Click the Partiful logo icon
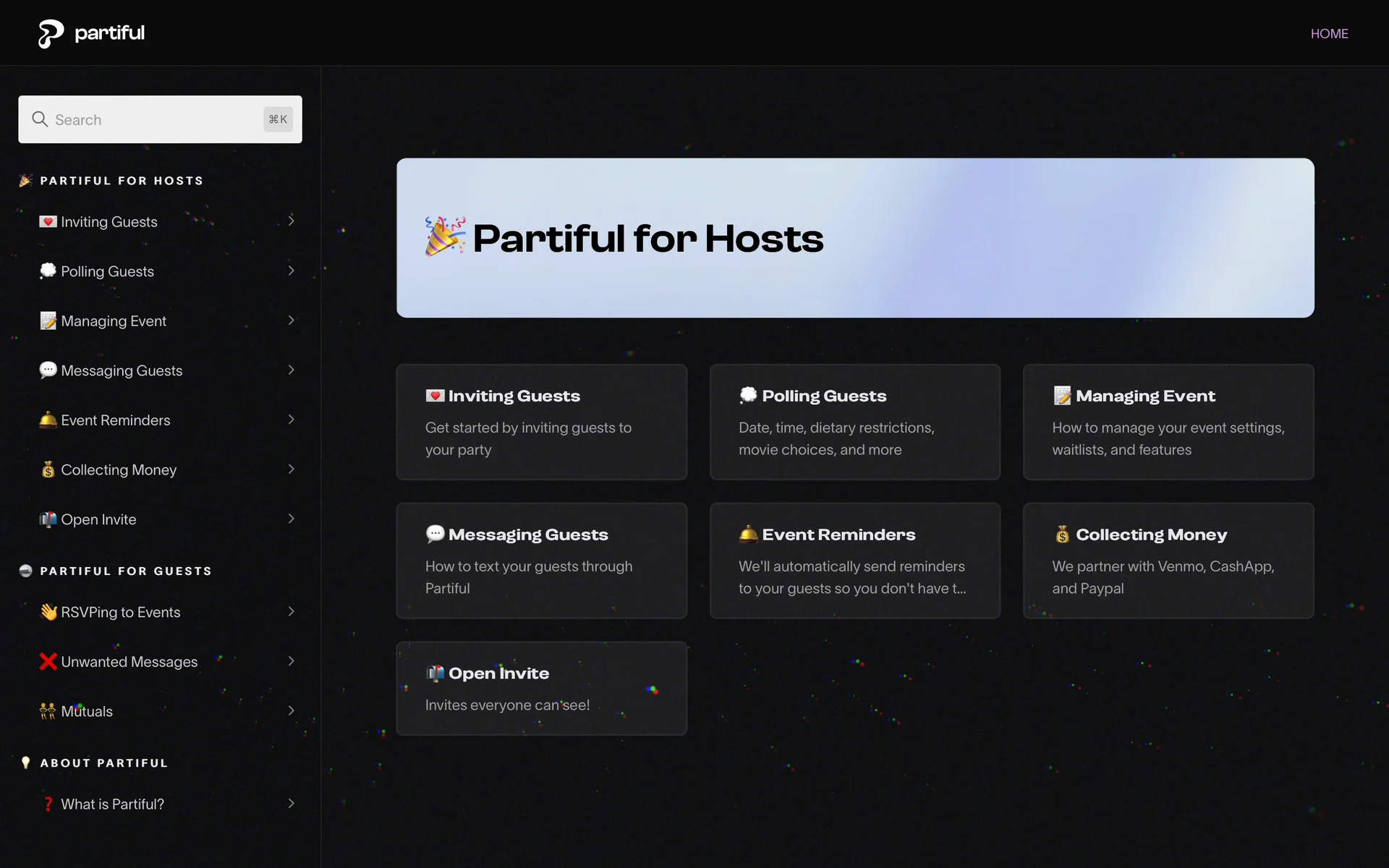The image size is (1389, 868). click(51, 33)
